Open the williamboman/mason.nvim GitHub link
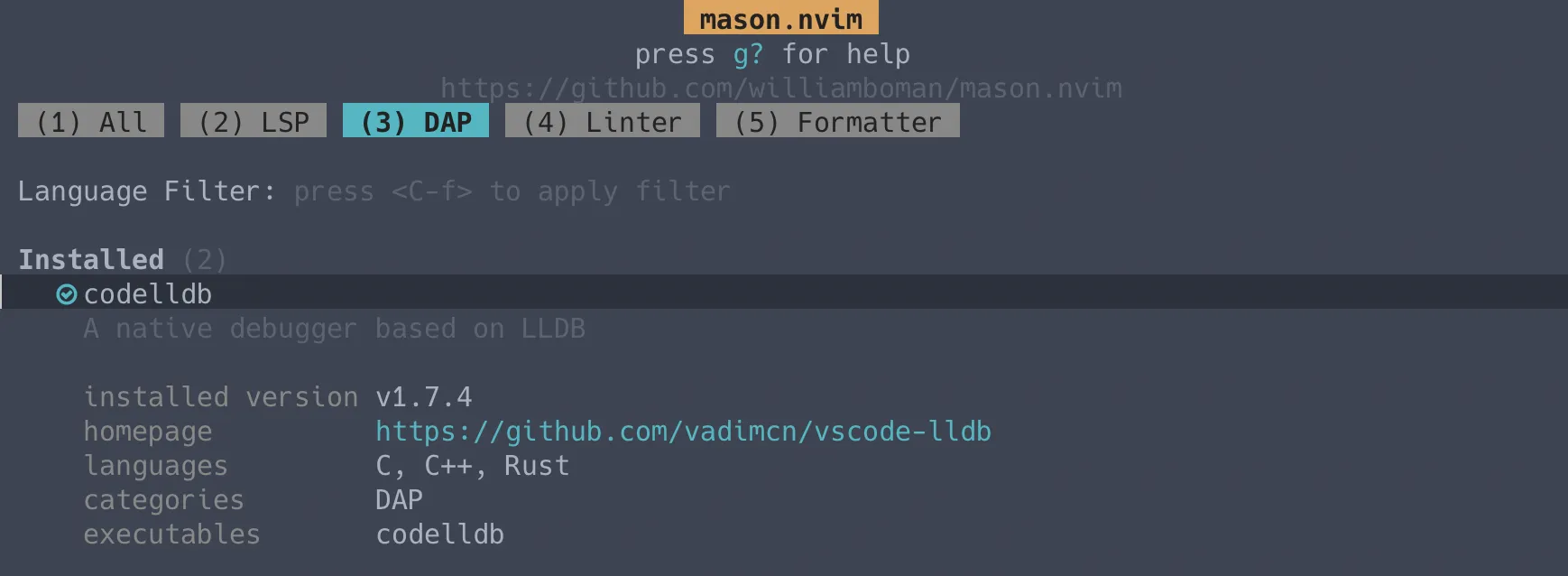The width and height of the screenshot is (1568, 576). coord(781,88)
